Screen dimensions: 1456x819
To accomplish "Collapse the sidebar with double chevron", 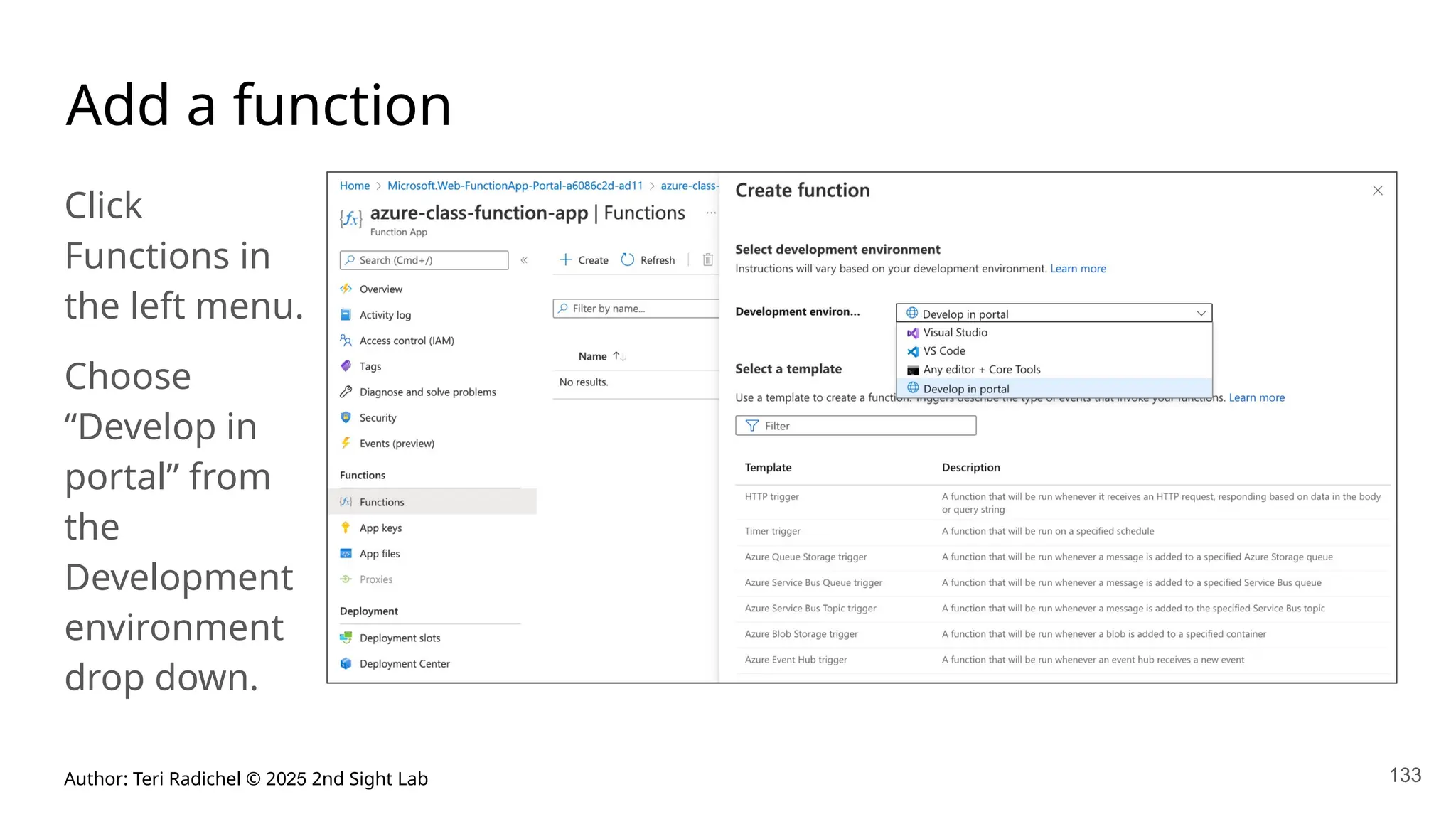I will click(x=524, y=260).
